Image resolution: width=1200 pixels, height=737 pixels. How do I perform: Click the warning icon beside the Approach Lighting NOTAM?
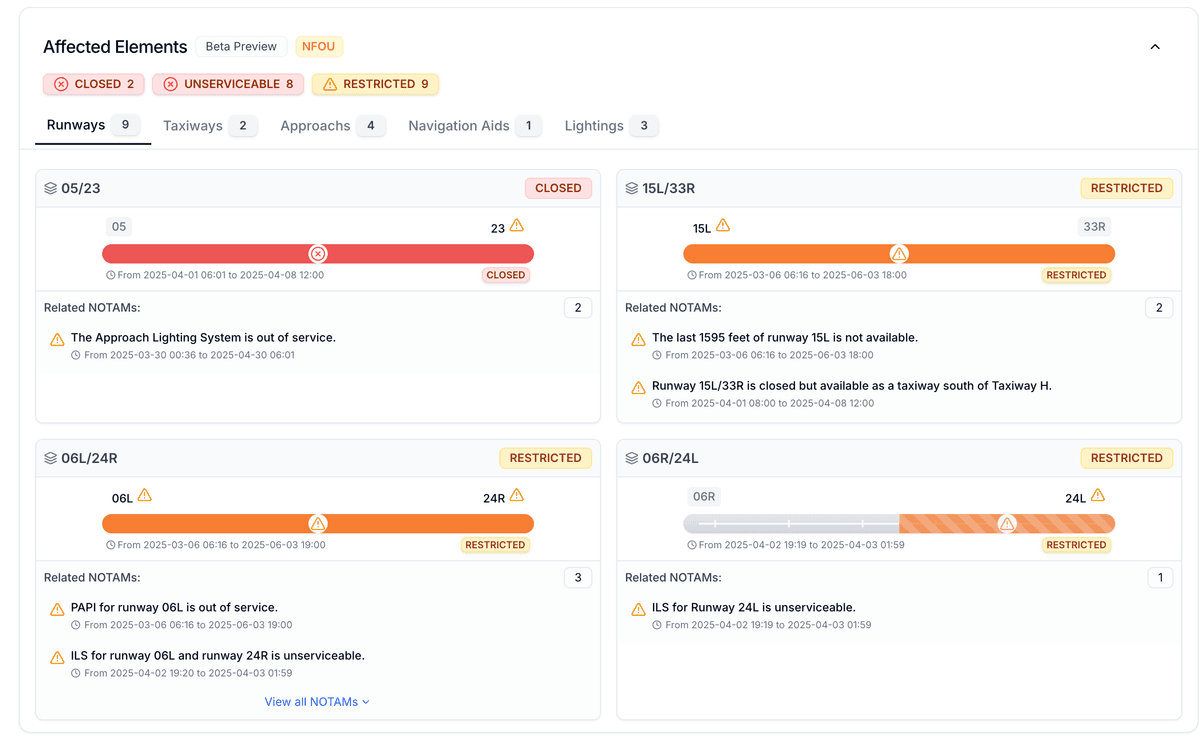click(x=58, y=340)
